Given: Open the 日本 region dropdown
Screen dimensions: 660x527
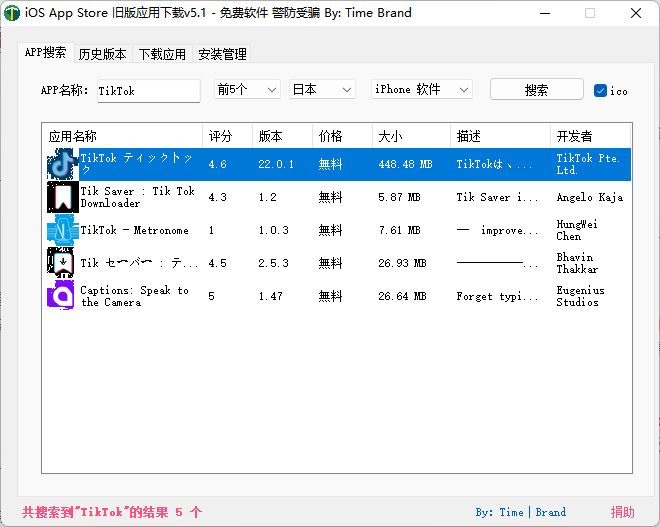Looking at the screenshot, I should click(x=322, y=89).
